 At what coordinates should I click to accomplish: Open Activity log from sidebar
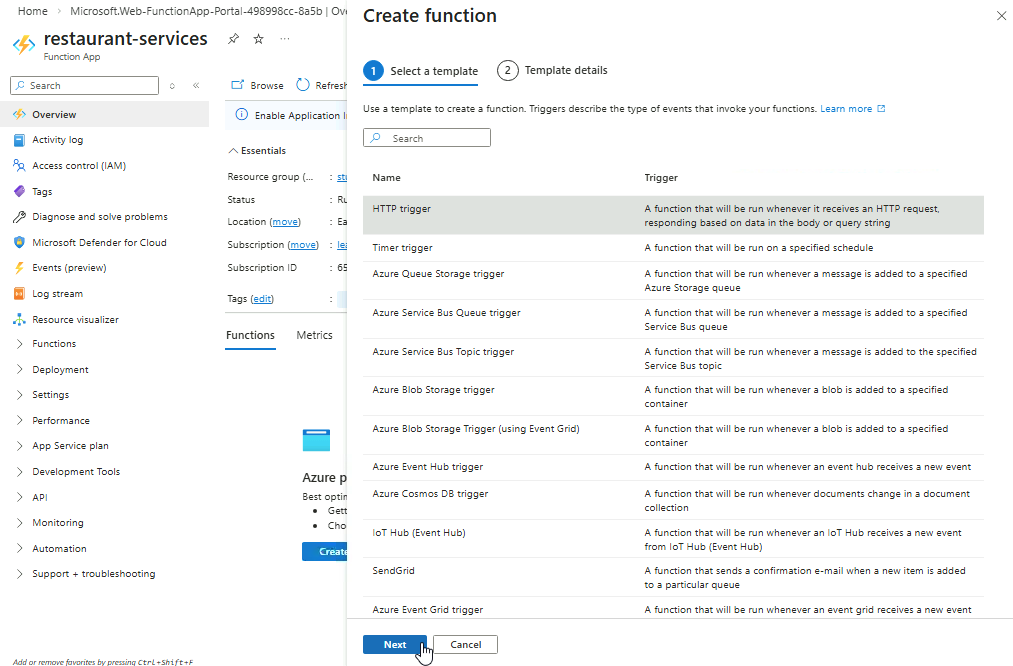click(57, 140)
